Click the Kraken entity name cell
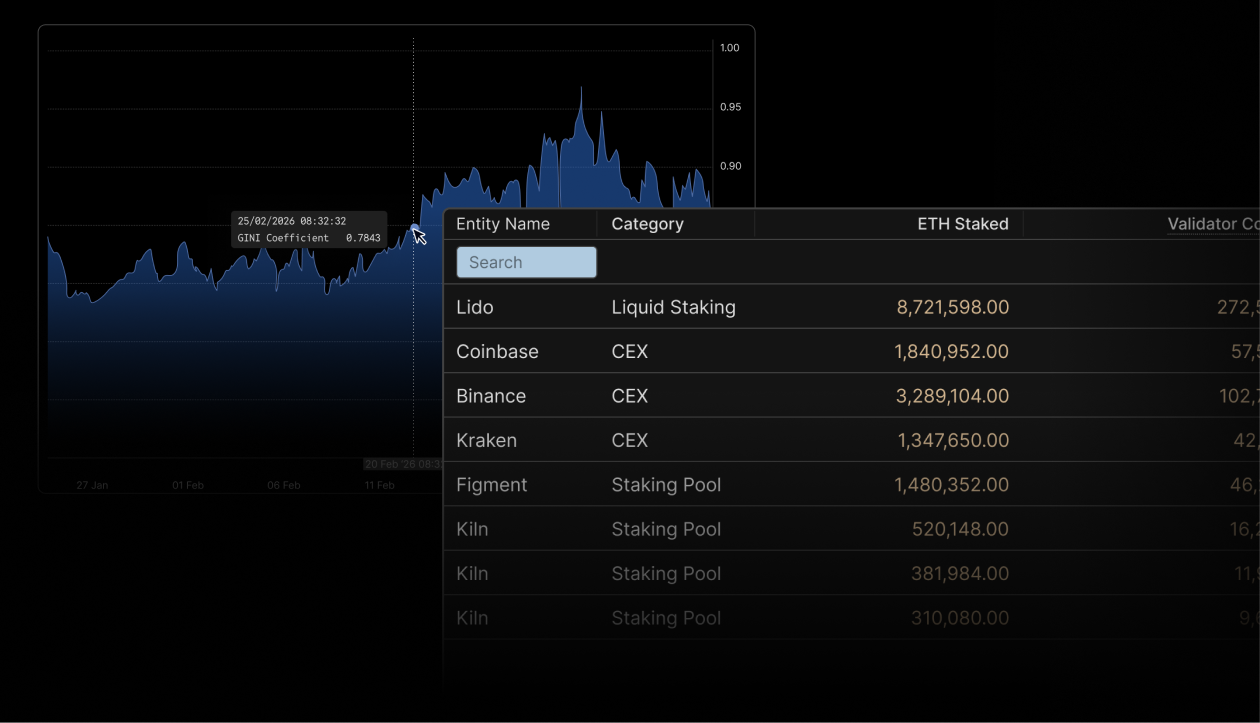This screenshot has height=723, width=1260. pyautogui.click(x=486, y=440)
